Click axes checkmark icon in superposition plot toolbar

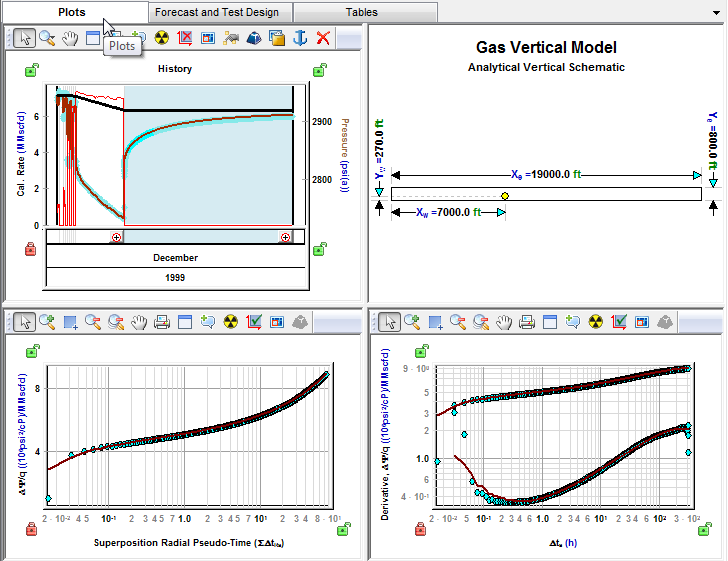tap(254, 321)
